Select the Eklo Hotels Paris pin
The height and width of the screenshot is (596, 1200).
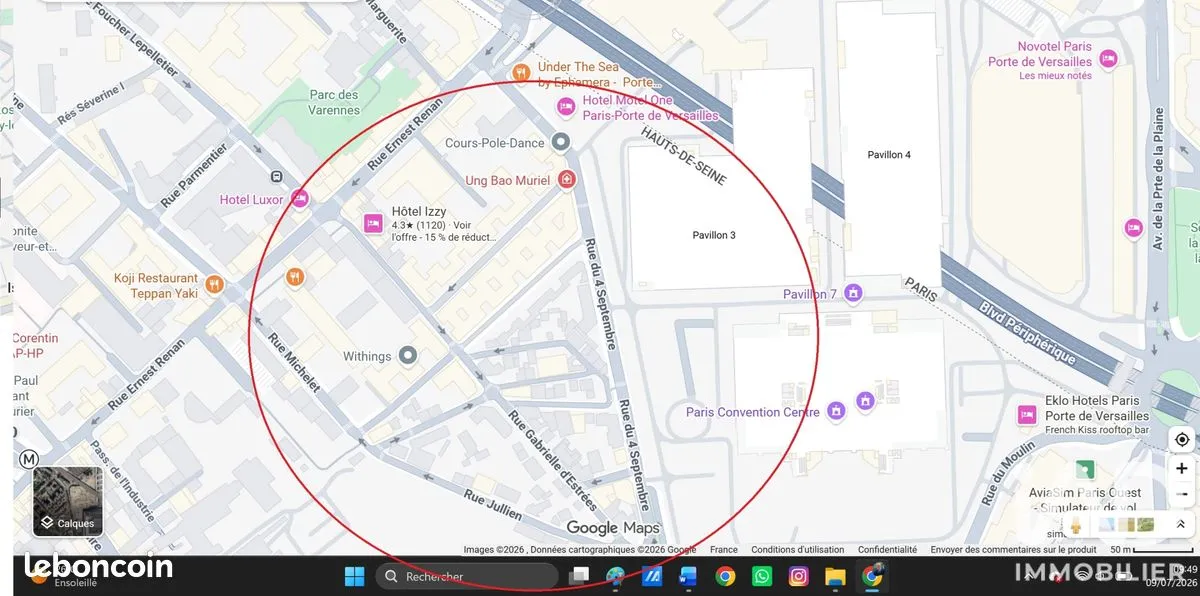[1026, 415]
